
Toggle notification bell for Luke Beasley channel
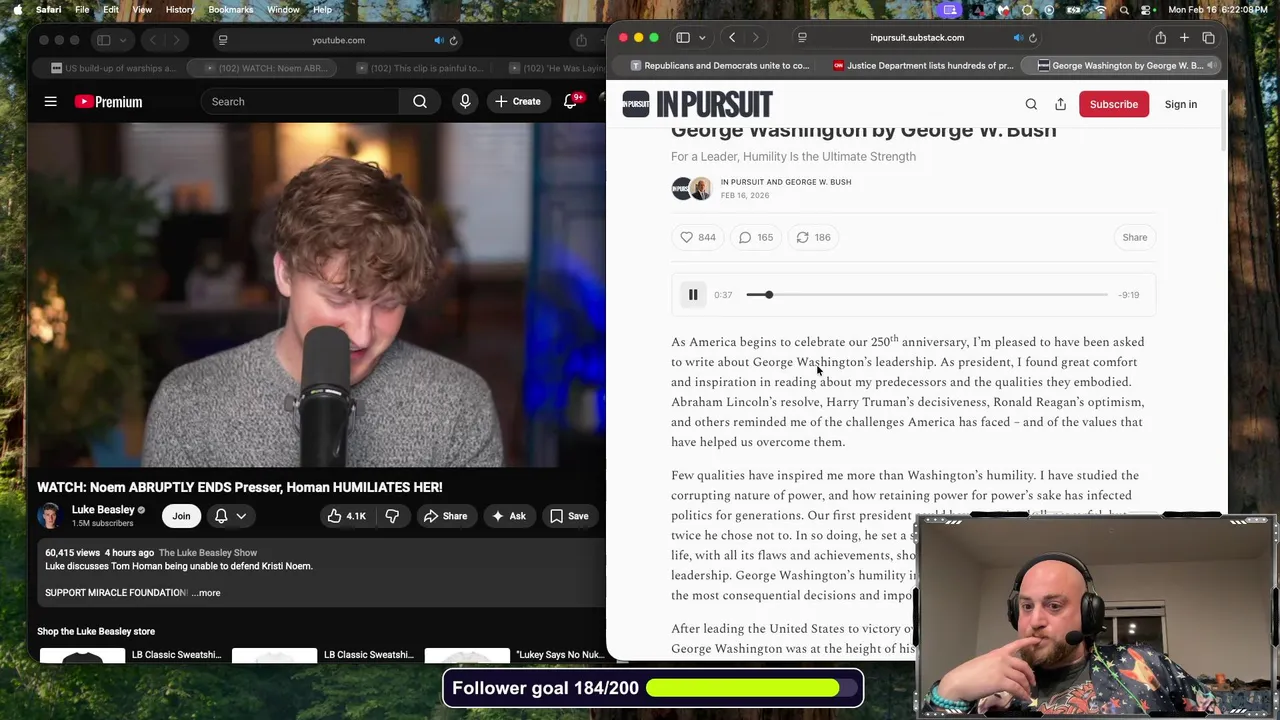click(x=221, y=516)
